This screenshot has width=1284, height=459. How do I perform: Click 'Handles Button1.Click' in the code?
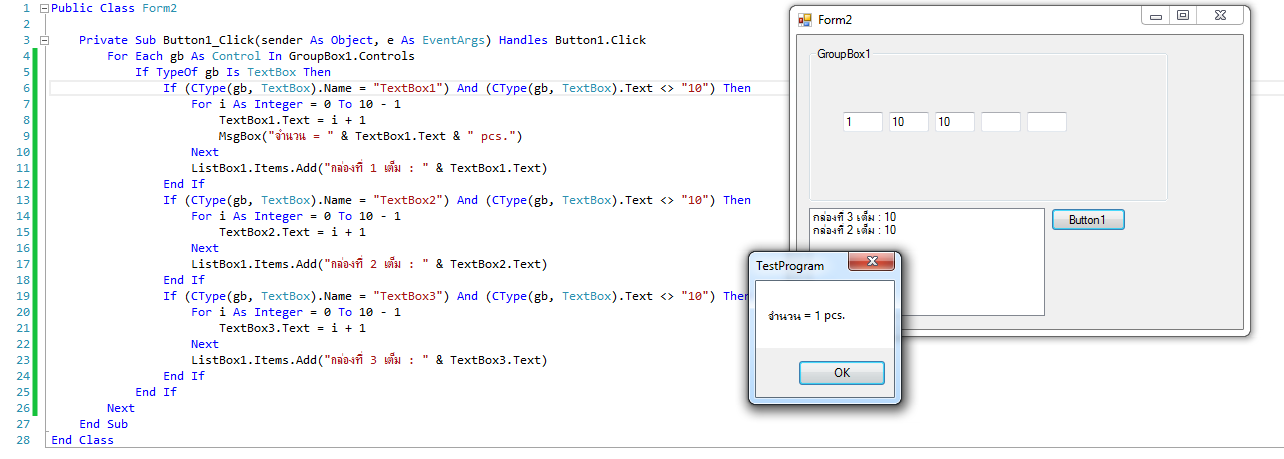click(572, 40)
